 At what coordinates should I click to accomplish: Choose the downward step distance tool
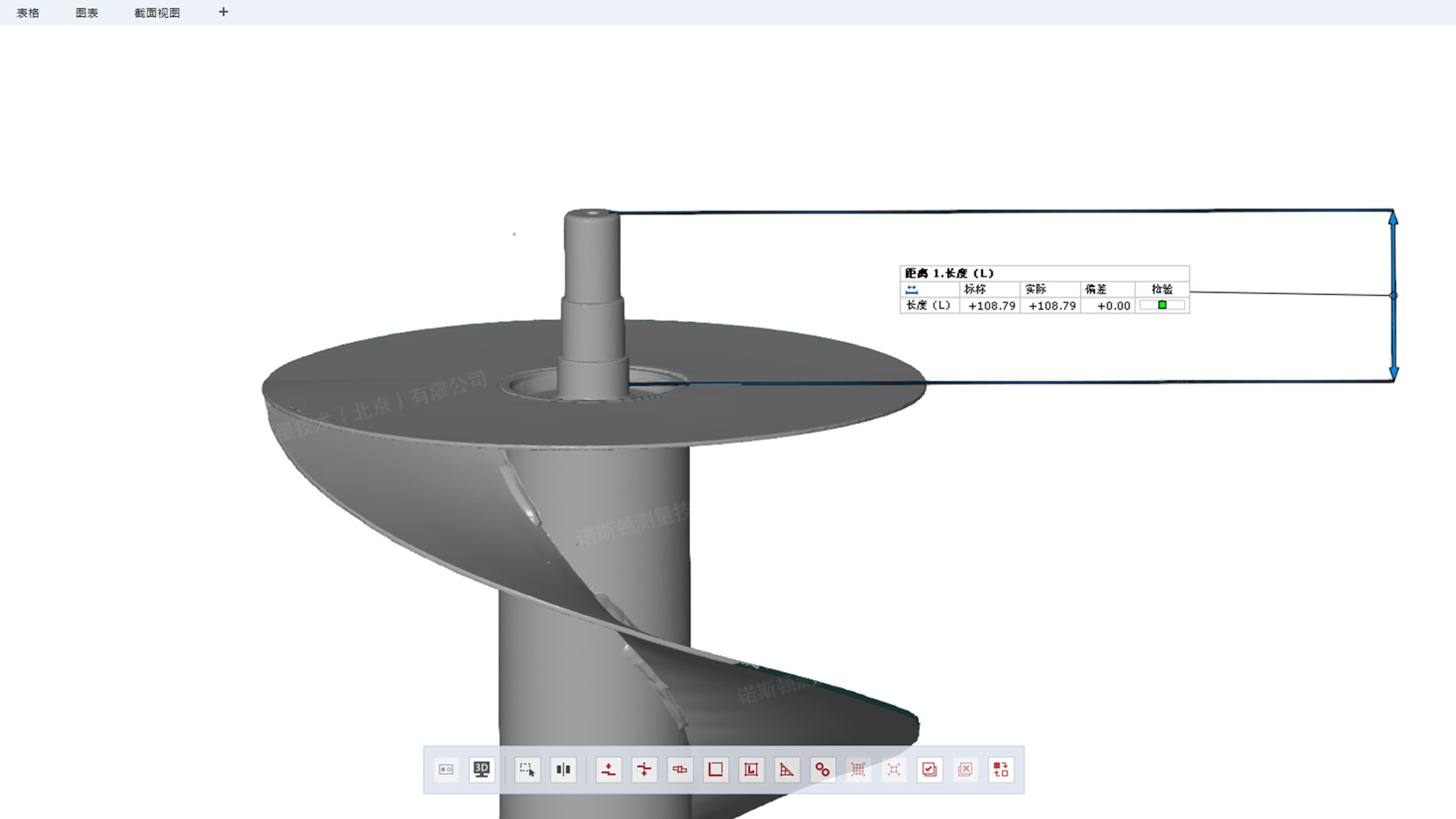608,770
